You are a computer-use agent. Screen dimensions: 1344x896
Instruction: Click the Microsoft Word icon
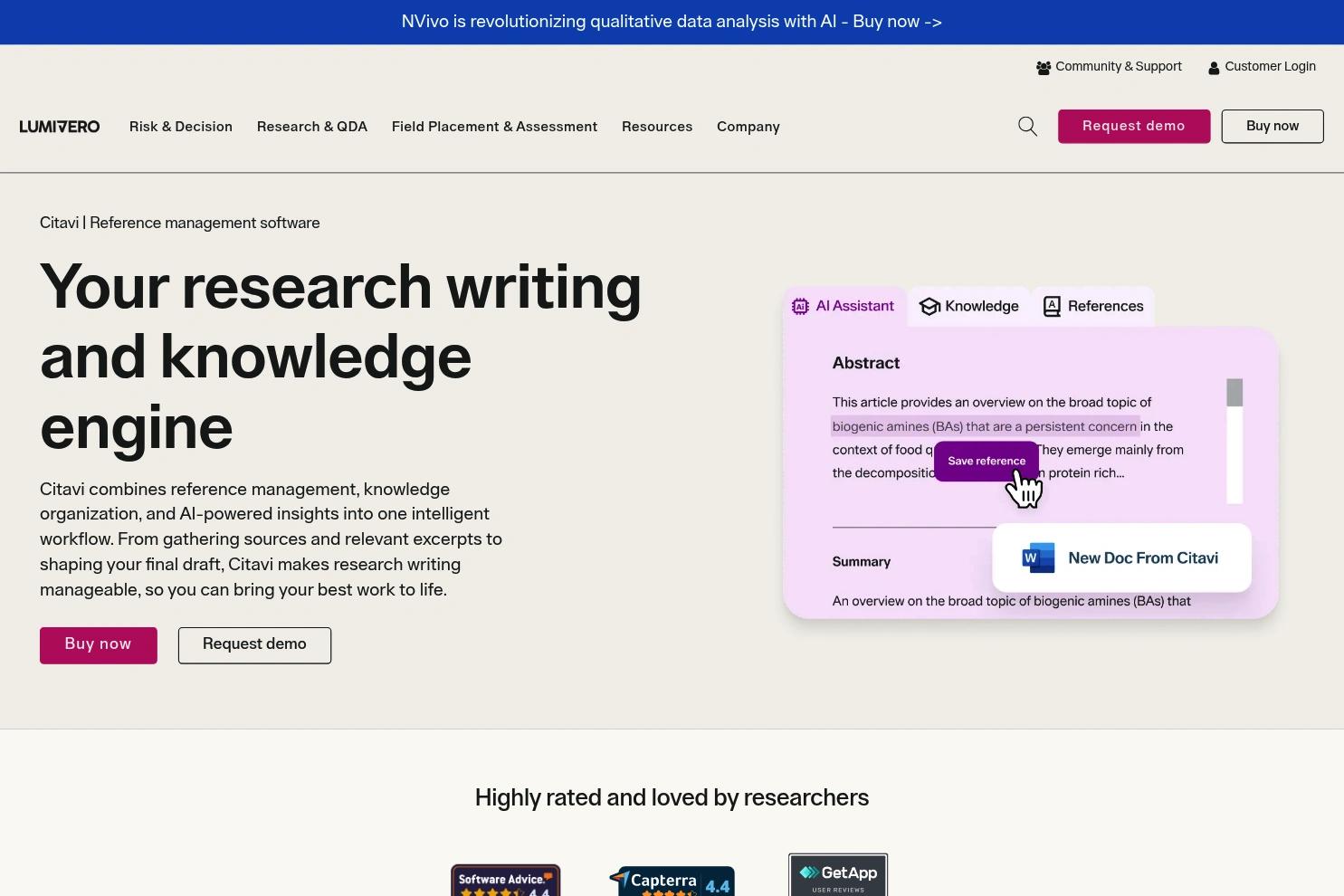tap(1038, 558)
